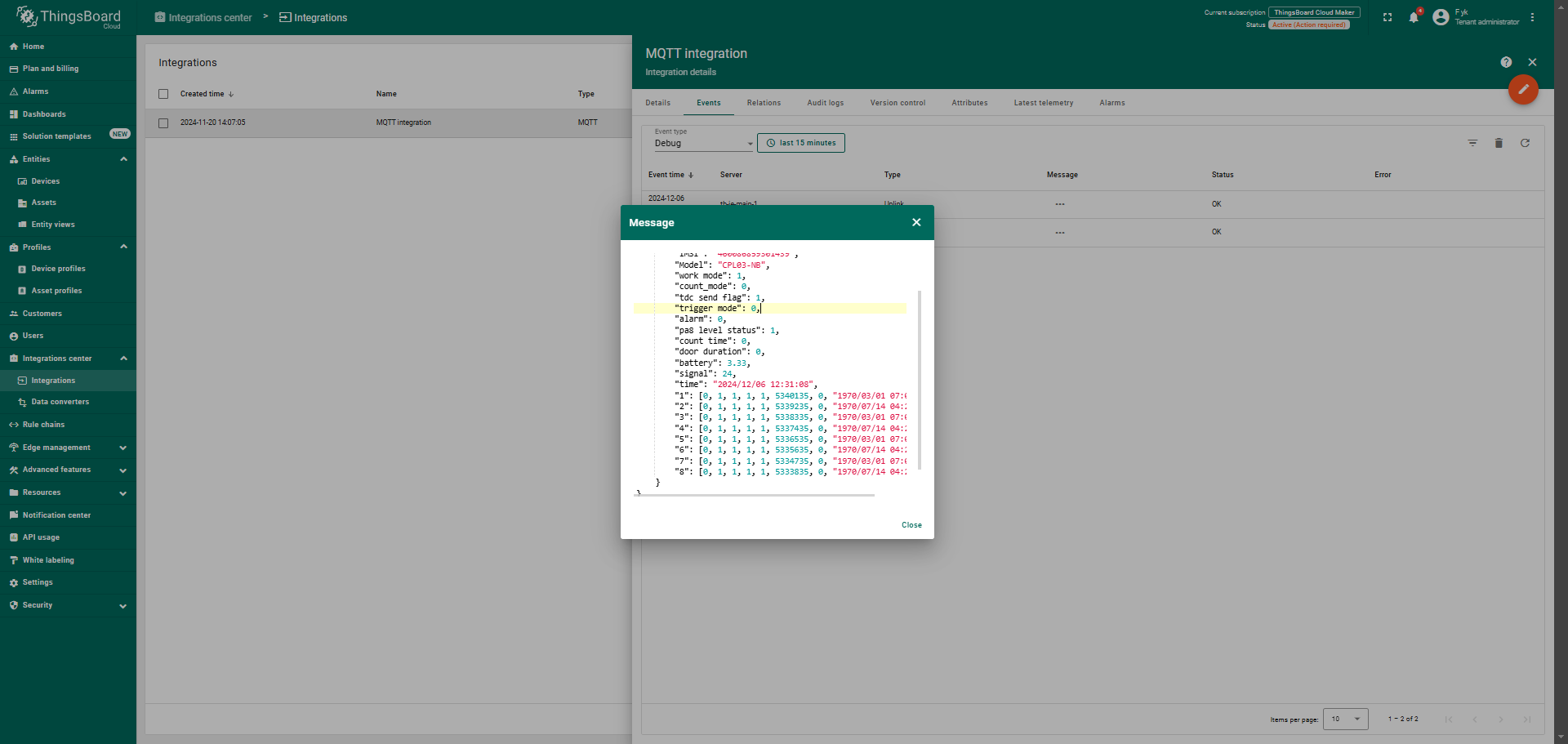
Task: Go to Alarms in sidebar
Action: pos(68,91)
